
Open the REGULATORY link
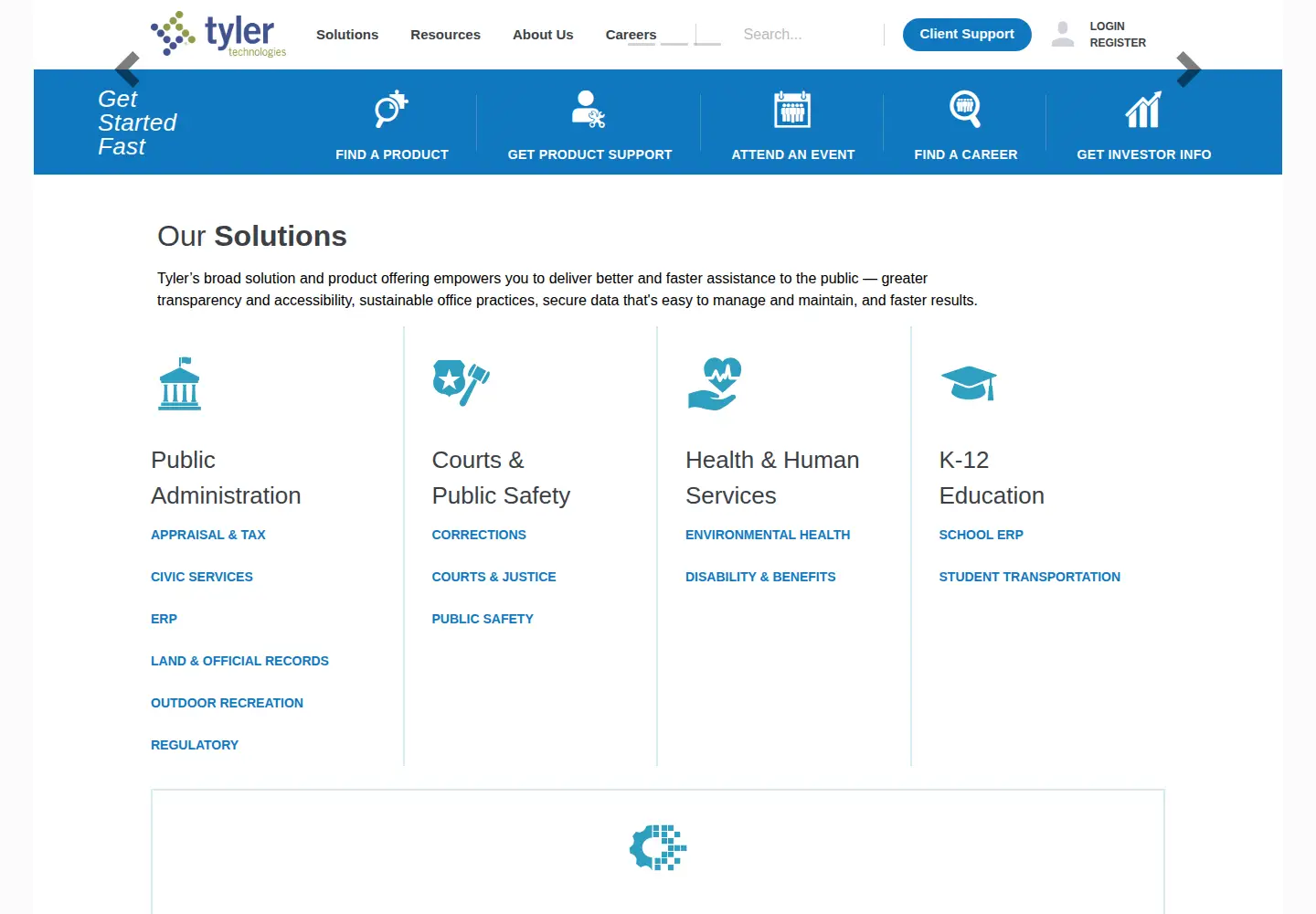point(195,745)
